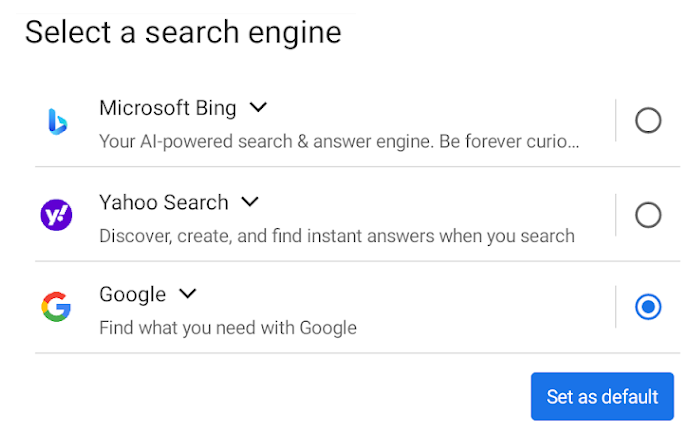
Task: Choose the Yahoo Search radio button
Action: (648, 214)
